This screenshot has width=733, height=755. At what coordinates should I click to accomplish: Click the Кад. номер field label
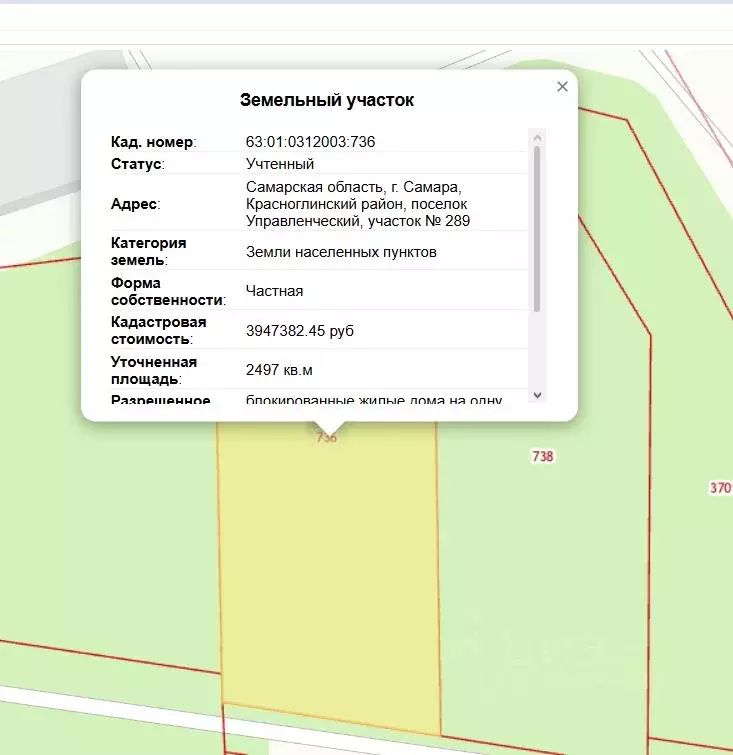tap(153, 142)
